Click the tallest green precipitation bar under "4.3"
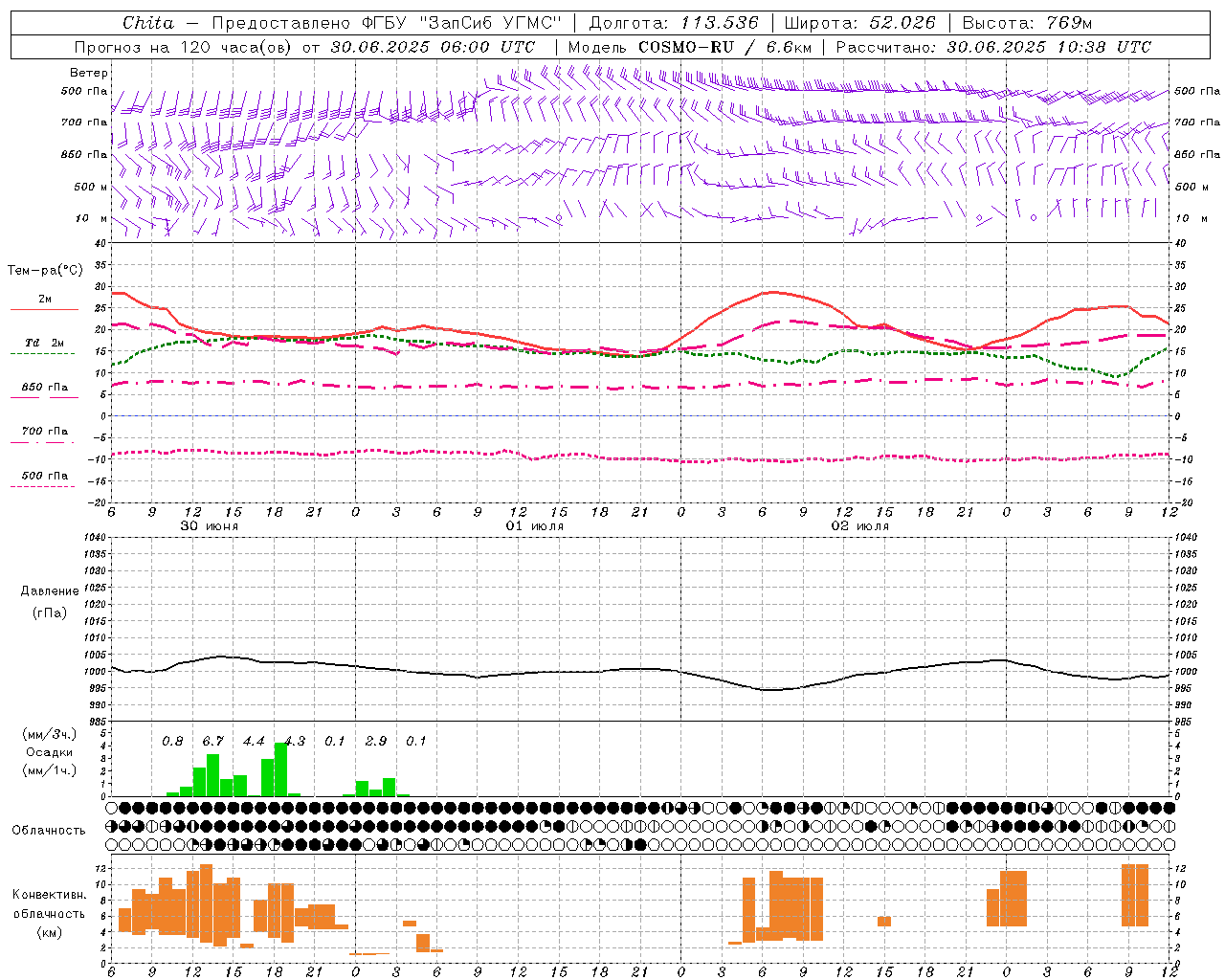Screen dimensions: 1225x980 pyautogui.click(x=280, y=769)
